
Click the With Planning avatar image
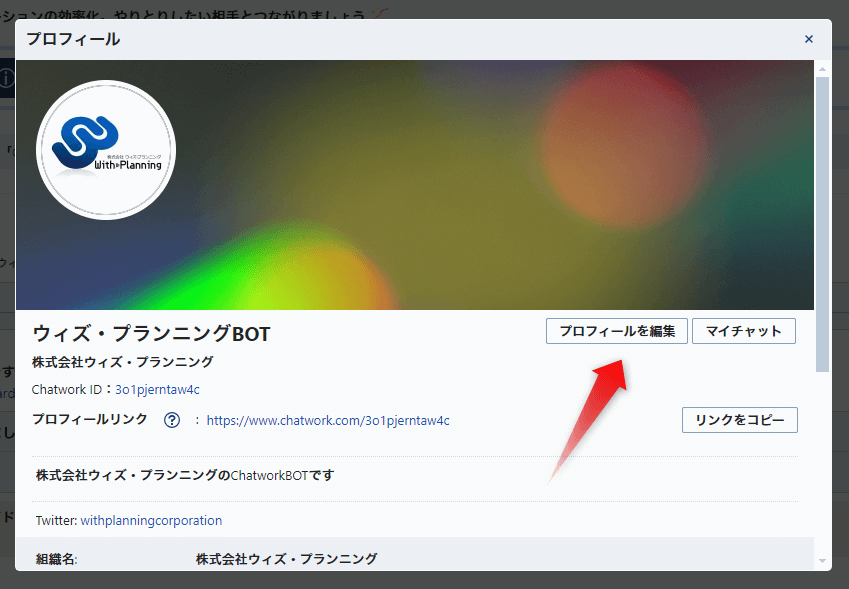(106, 150)
